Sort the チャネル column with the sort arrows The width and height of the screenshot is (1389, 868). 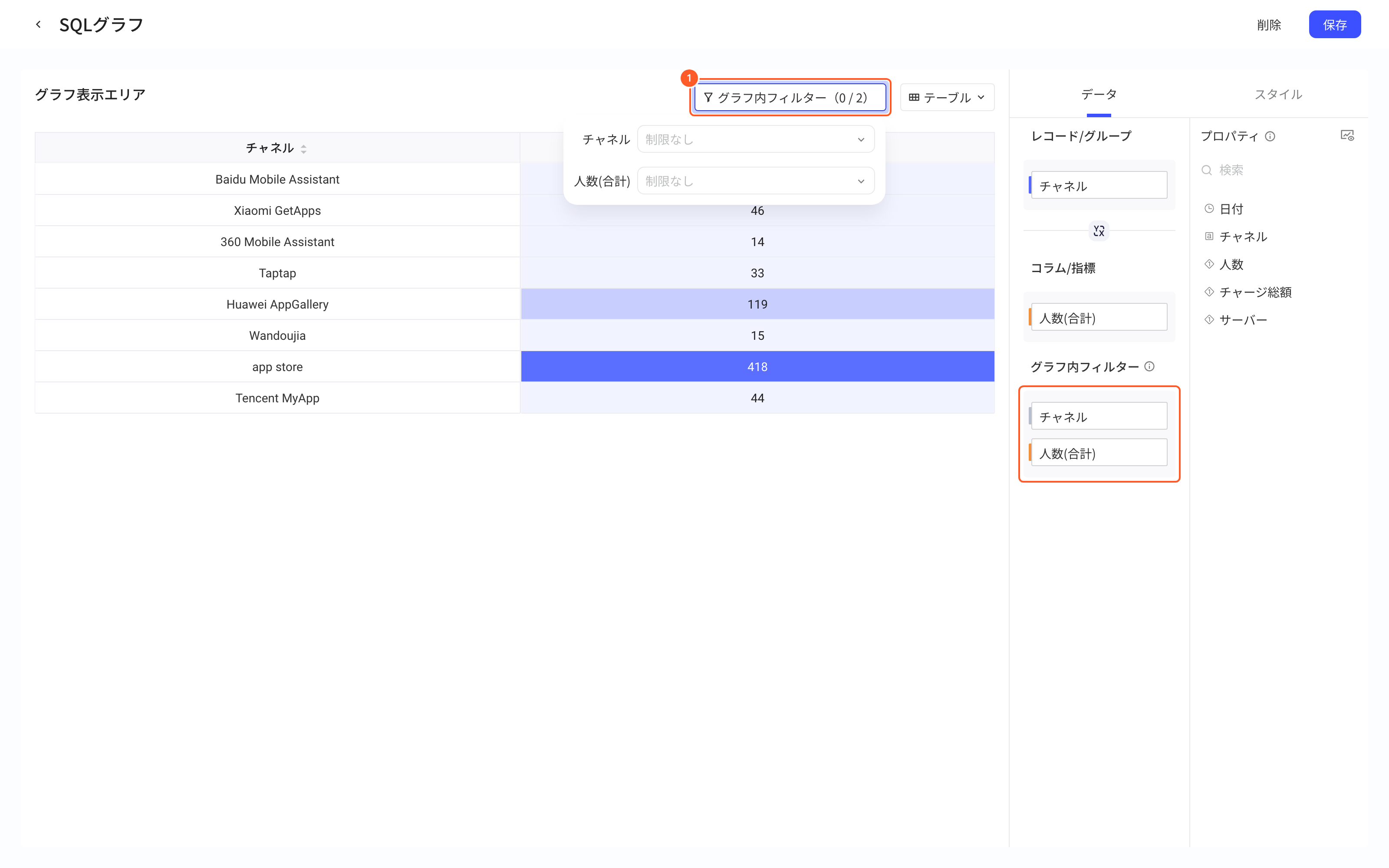click(x=304, y=149)
